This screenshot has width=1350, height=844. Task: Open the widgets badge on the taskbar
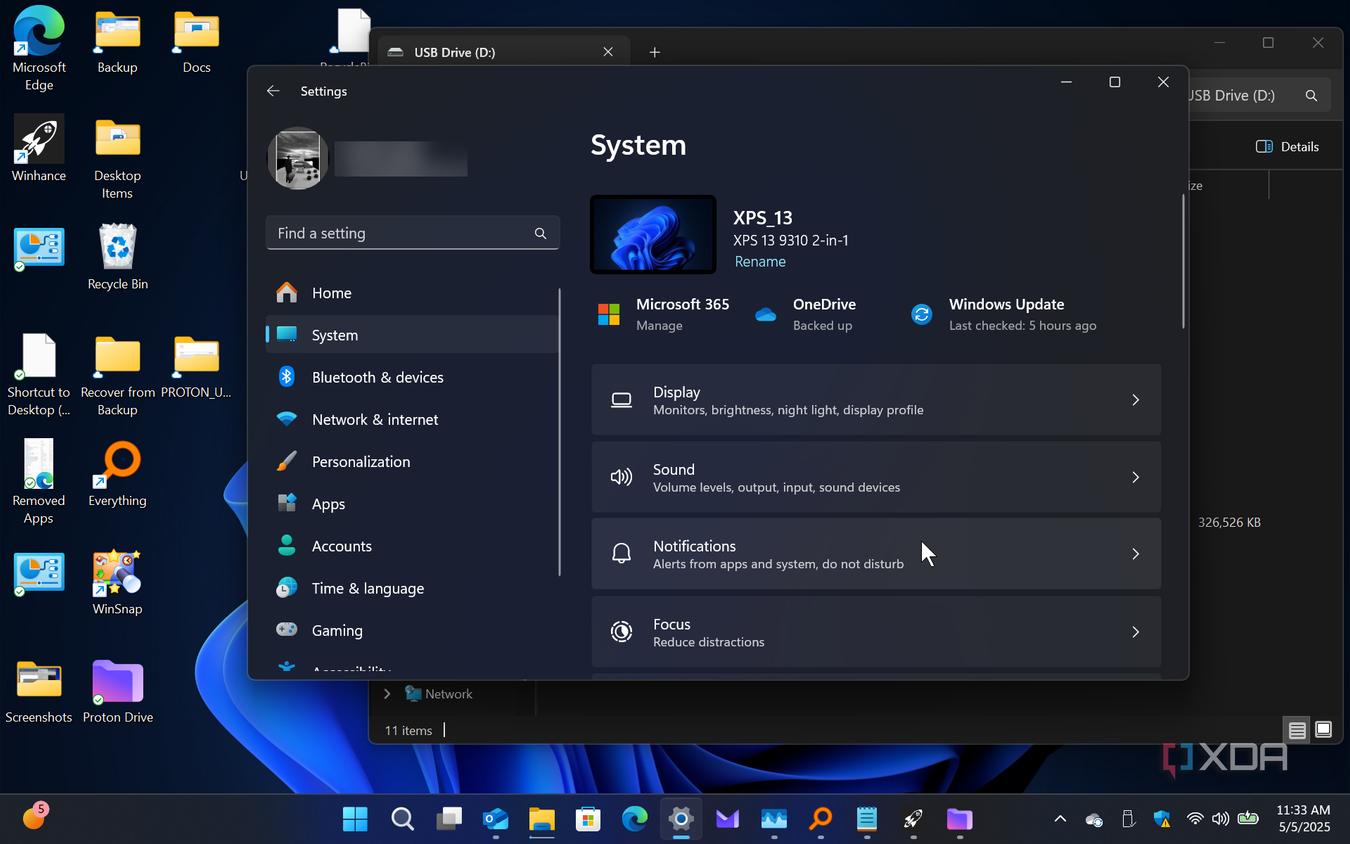pos(34,817)
